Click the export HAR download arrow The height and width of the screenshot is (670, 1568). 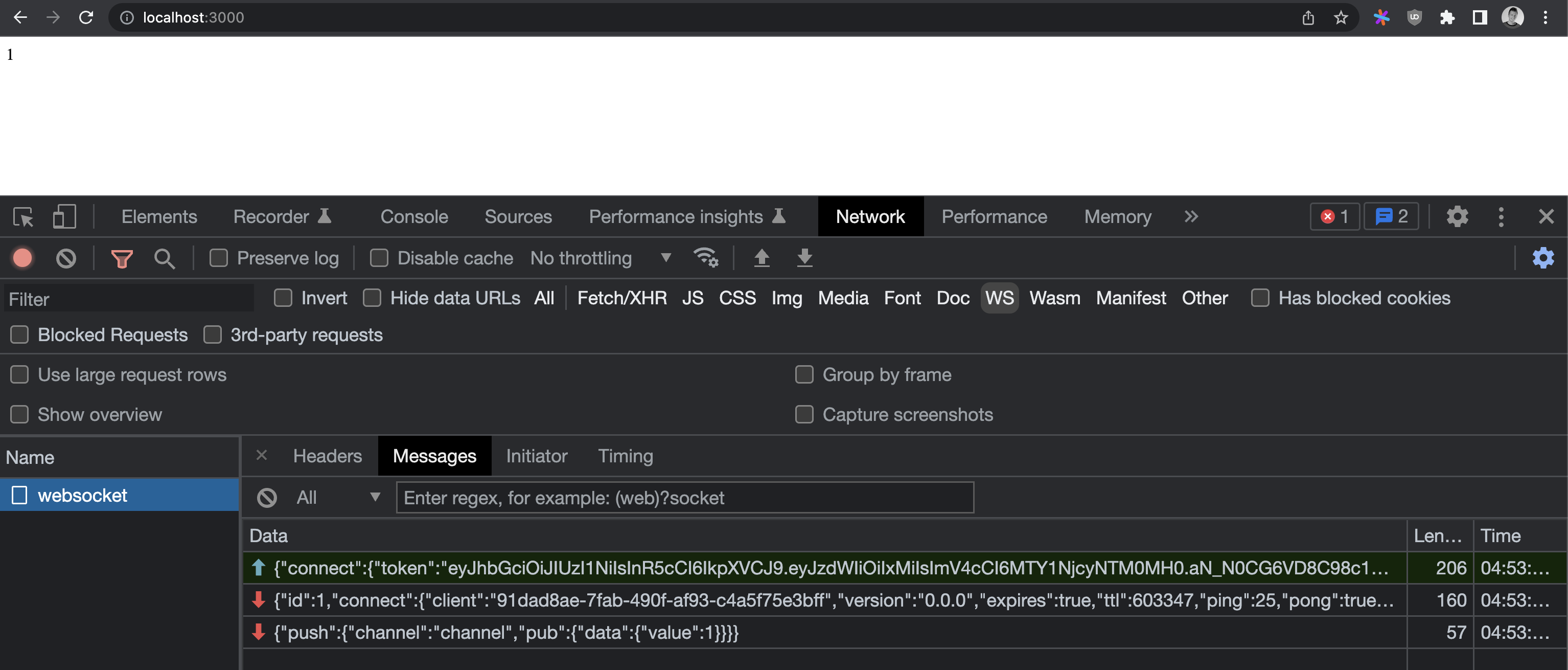[x=804, y=258]
